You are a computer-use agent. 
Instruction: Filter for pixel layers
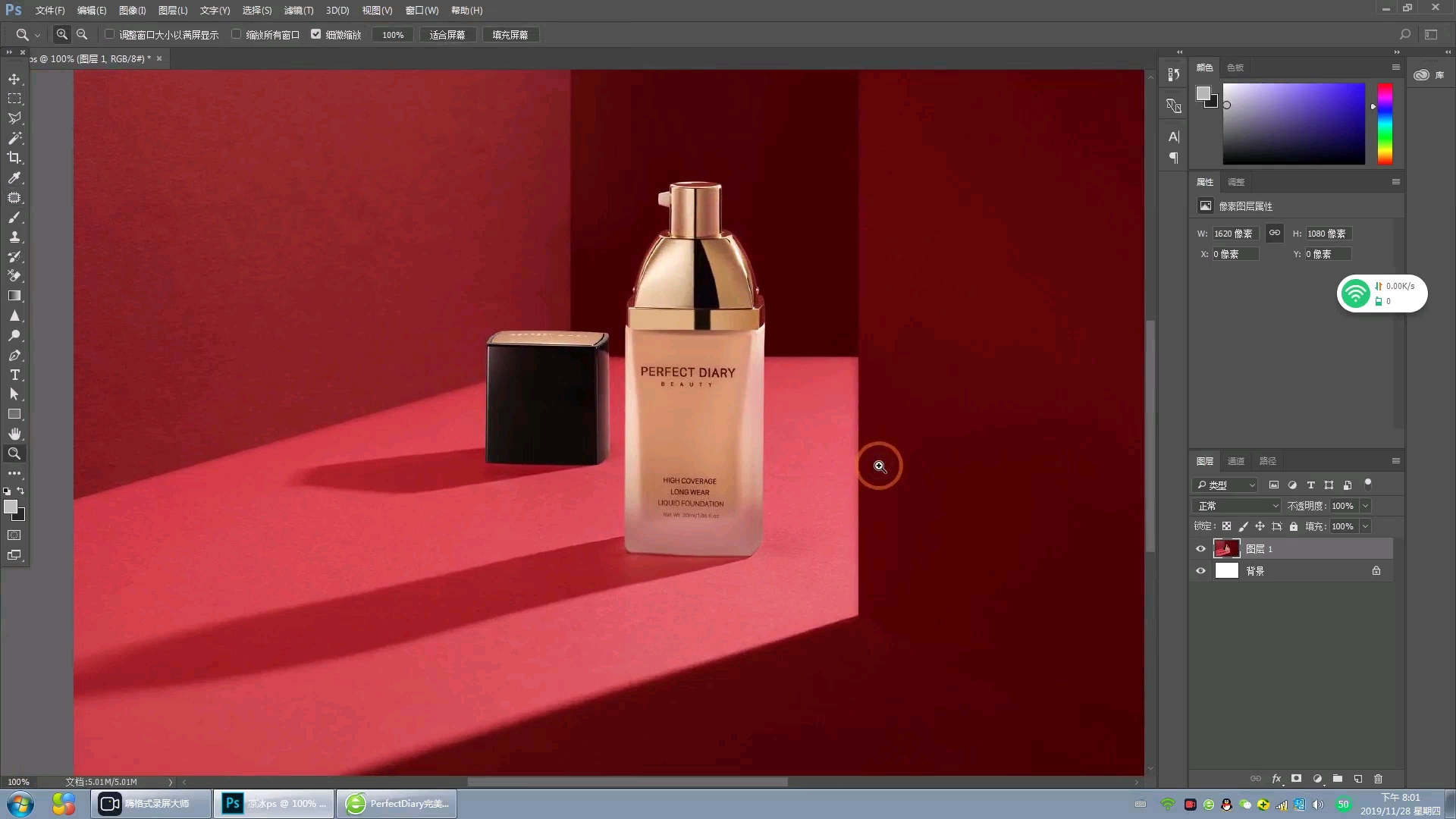(1274, 485)
